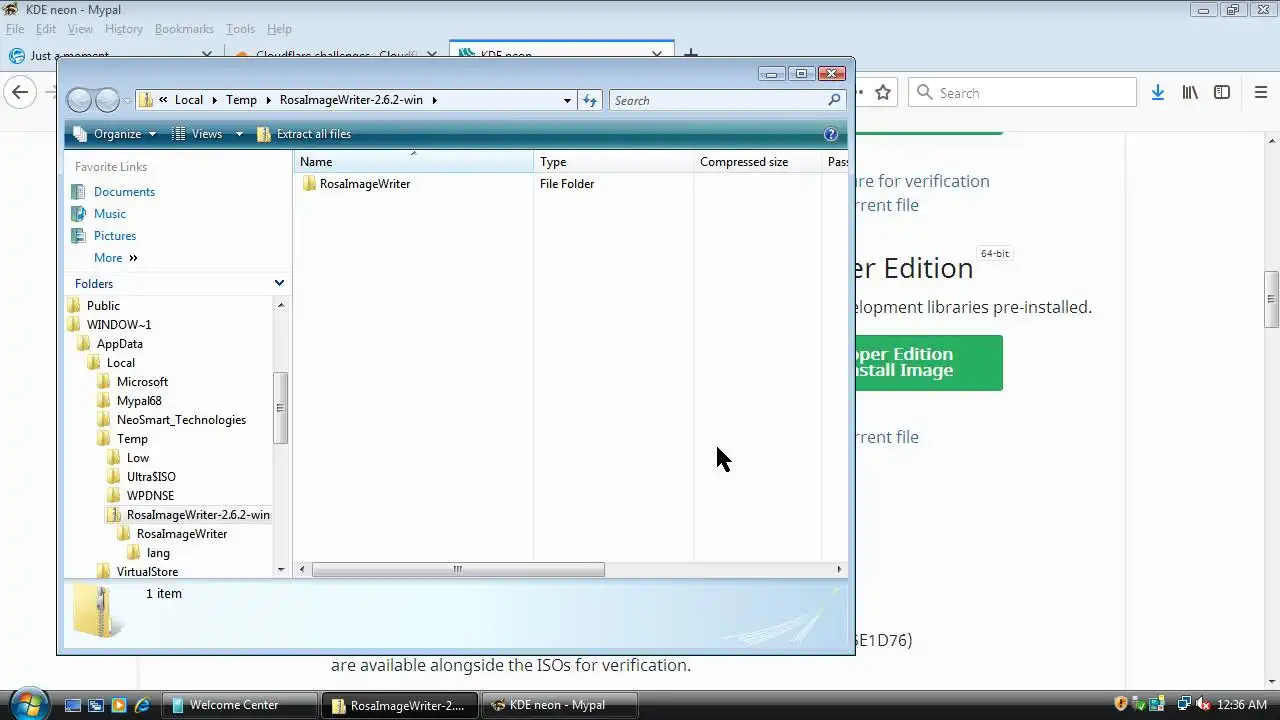1280x720 pixels.
Task: Open the Mypal Library icon
Action: pyautogui.click(x=1190, y=93)
